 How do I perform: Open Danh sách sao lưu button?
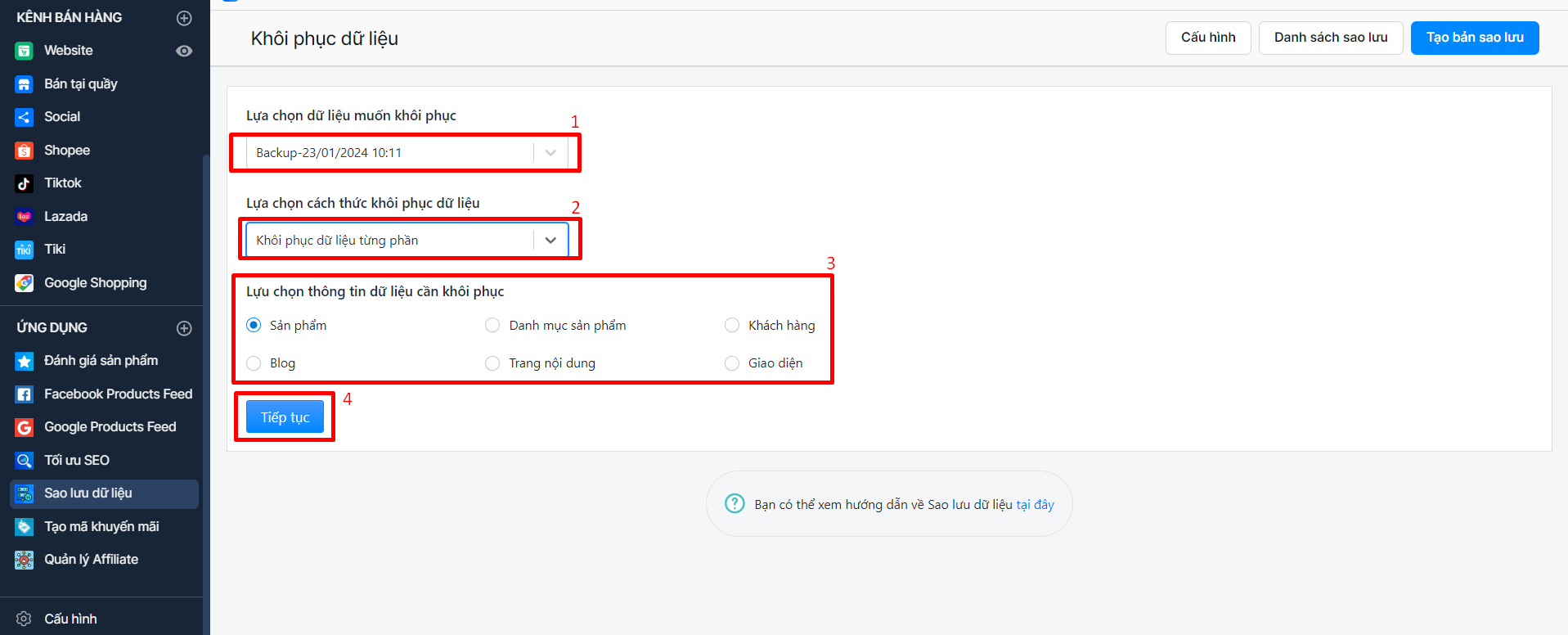(1331, 38)
